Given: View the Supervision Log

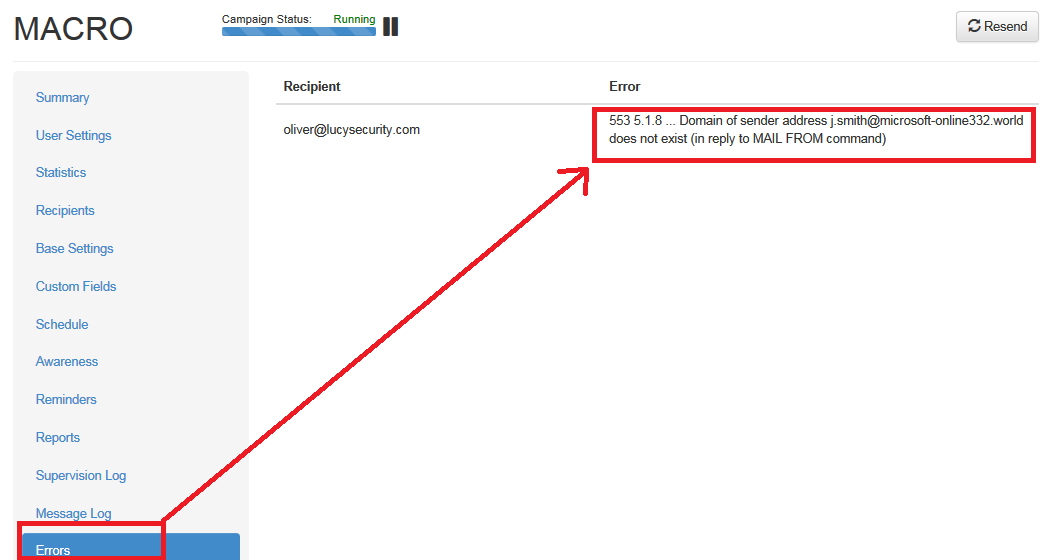Looking at the screenshot, I should [81, 475].
